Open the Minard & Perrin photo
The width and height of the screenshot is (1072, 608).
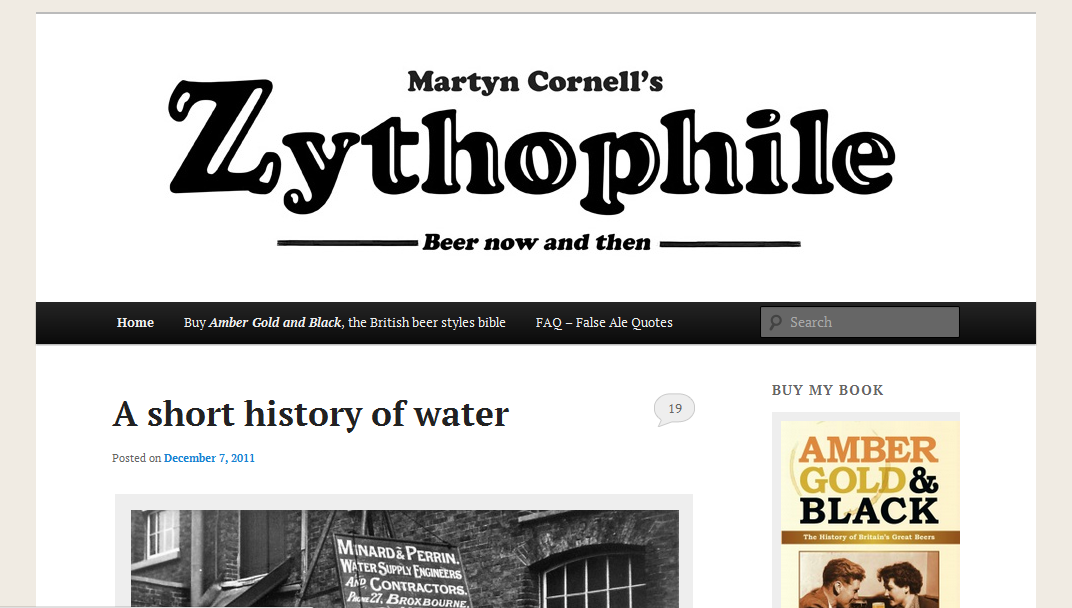pos(405,559)
